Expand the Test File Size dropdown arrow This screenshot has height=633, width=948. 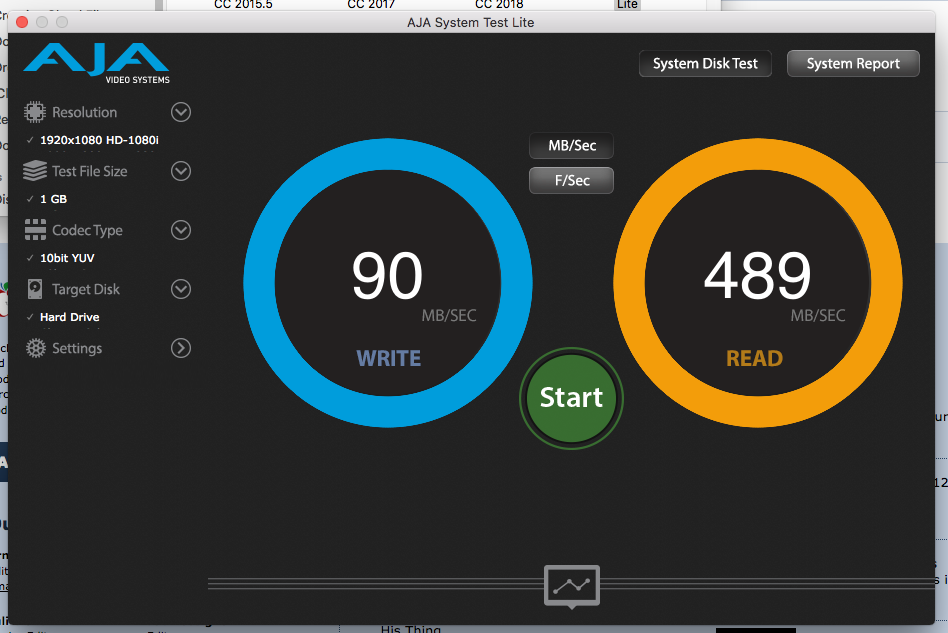click(181, 171)
